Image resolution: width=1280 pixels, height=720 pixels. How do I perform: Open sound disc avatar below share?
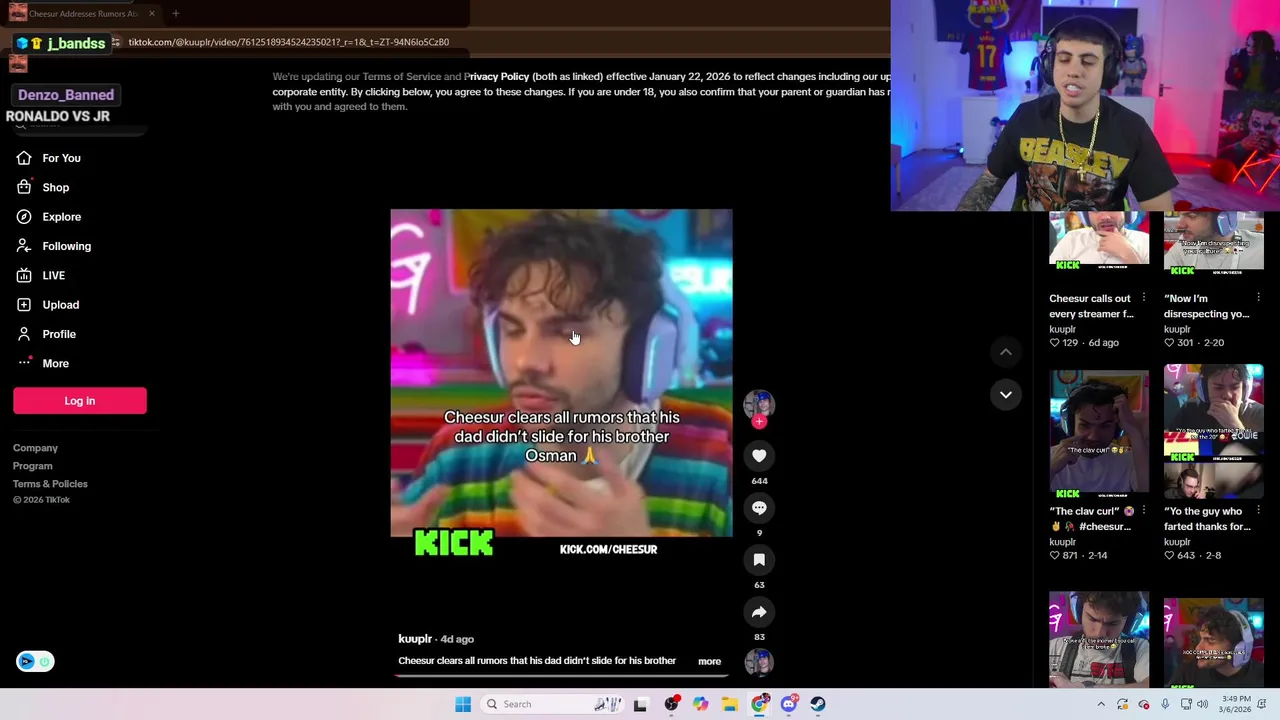[x=759, y=661]
